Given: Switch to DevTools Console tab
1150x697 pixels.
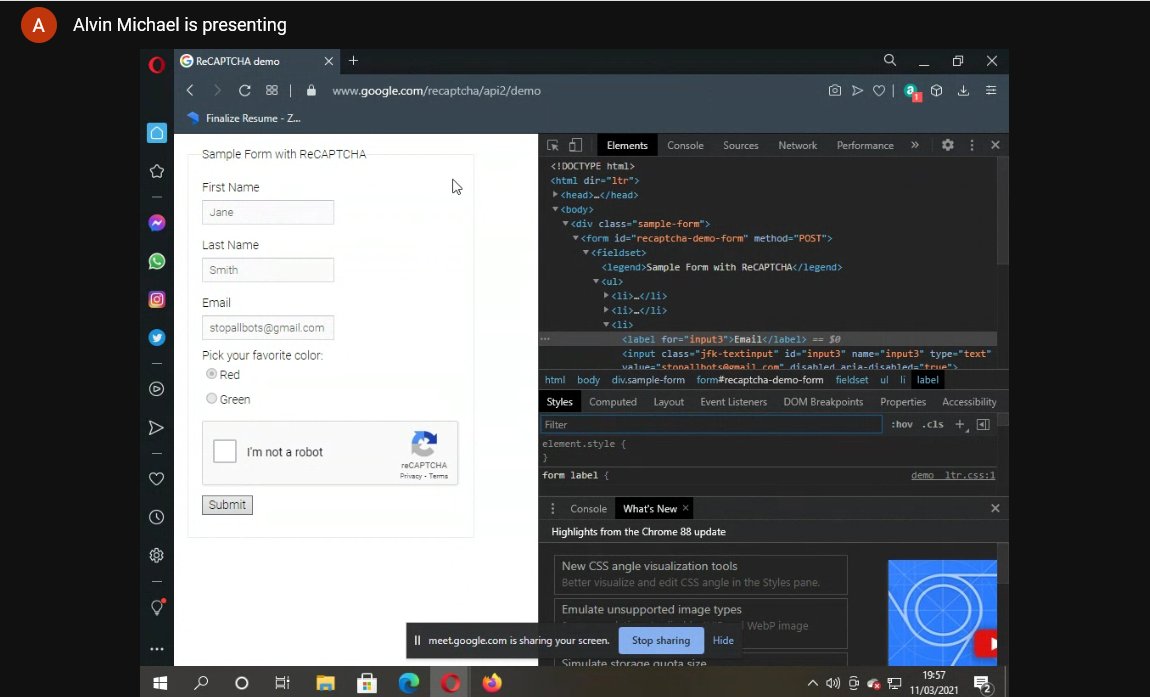Looking at the screenshot, I should coord(685,145).
